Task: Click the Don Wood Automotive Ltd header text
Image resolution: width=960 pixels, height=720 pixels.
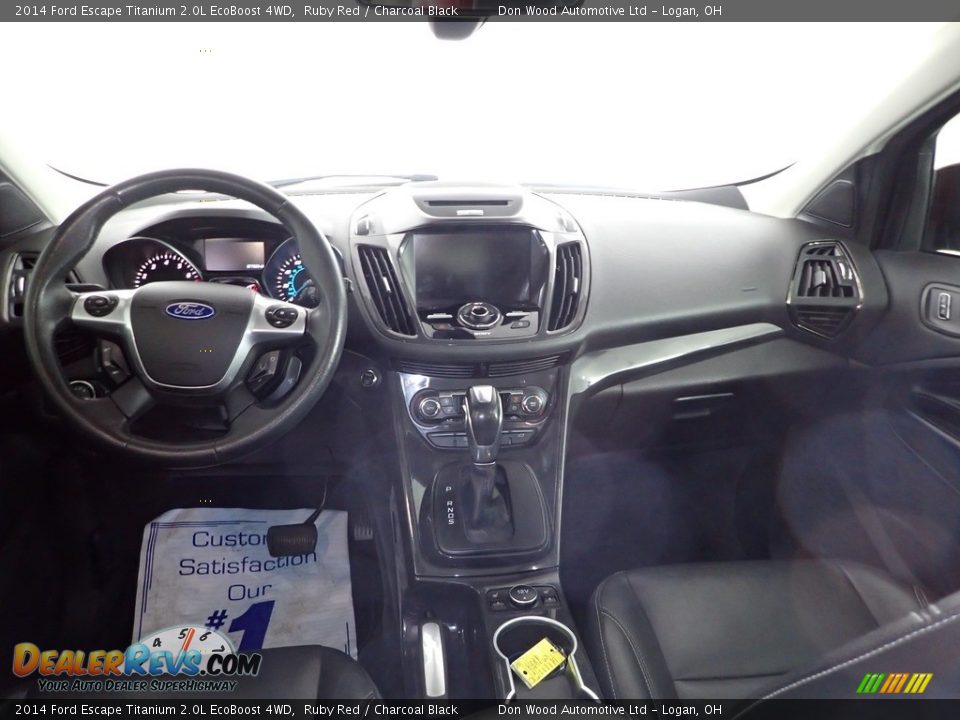Action: (610, 9)
